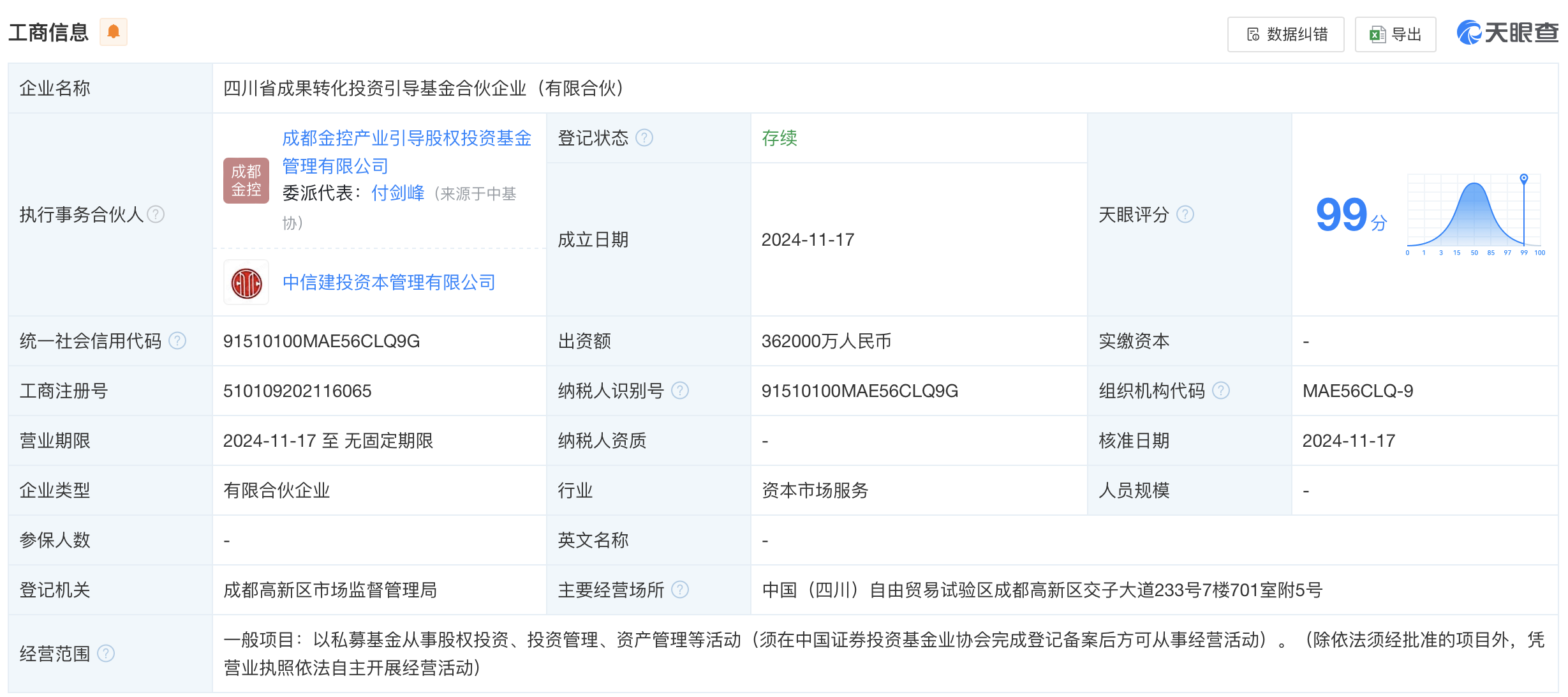Viewport: 1568px width, 697px height.
Task: Click help icon next to 纳税人识别号
Action: click(680, 391)
